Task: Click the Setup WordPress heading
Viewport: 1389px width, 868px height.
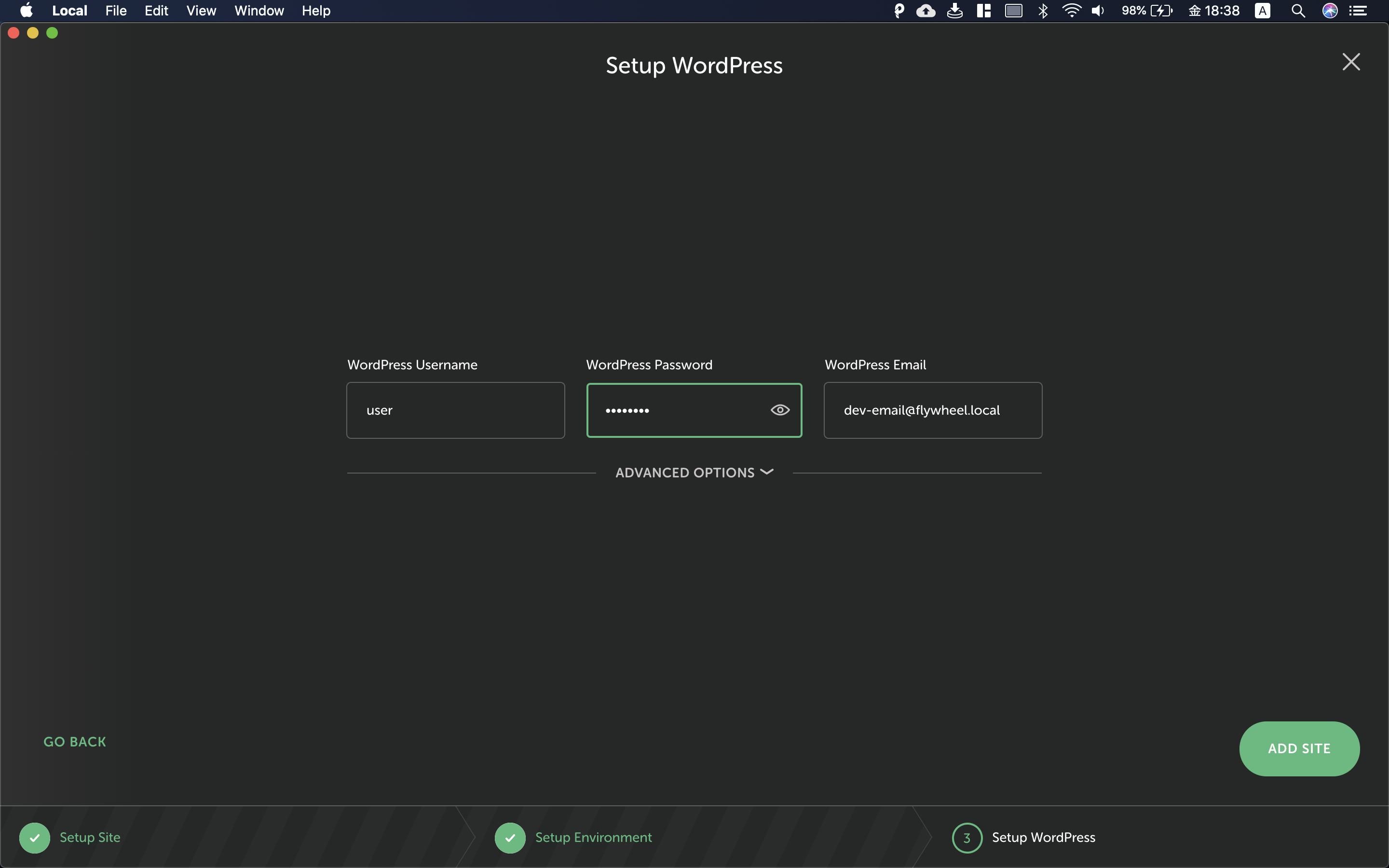Action: coord(694,66)
